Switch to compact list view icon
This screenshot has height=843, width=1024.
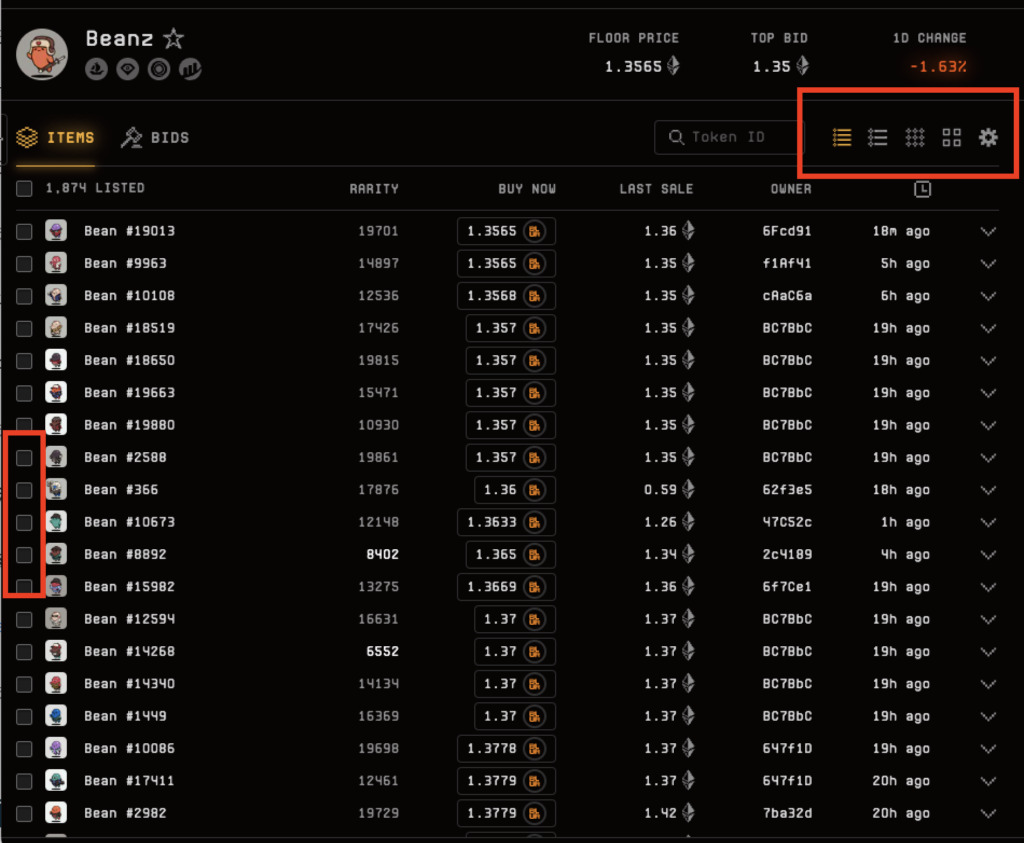(842, 137)
